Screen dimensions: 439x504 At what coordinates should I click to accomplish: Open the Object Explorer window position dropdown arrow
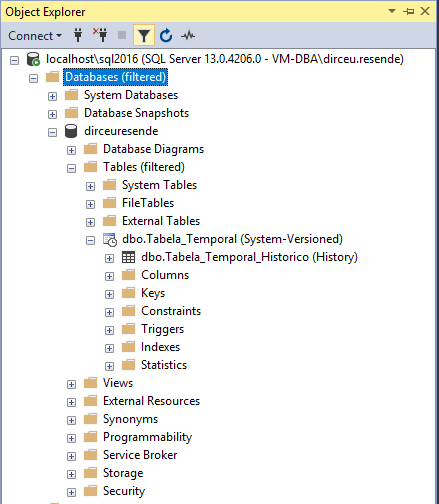coord(392,11)
